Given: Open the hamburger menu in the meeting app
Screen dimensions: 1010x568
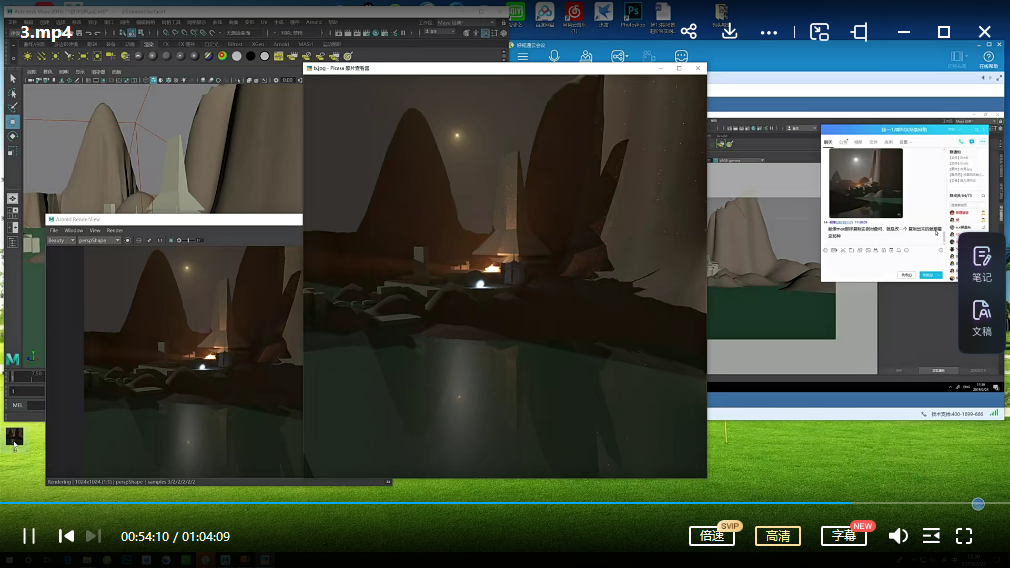Looking at the screenshot, I should click(x=523, y=57).
